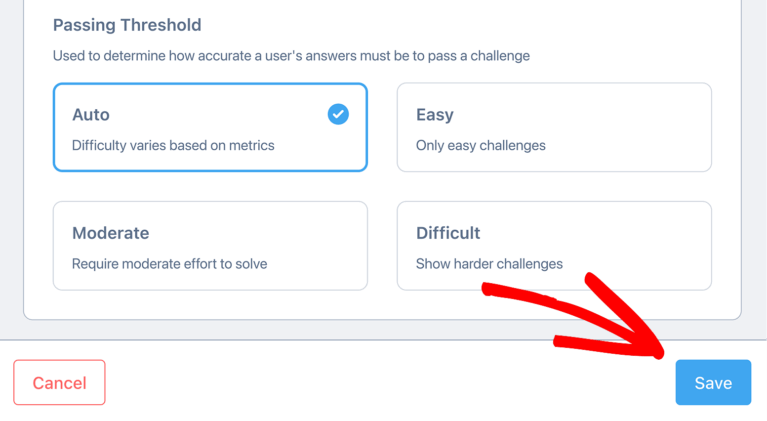This screenshot has height=421, width=767.
Task: Cancel the threshold changes
Action: coord(59,382)
